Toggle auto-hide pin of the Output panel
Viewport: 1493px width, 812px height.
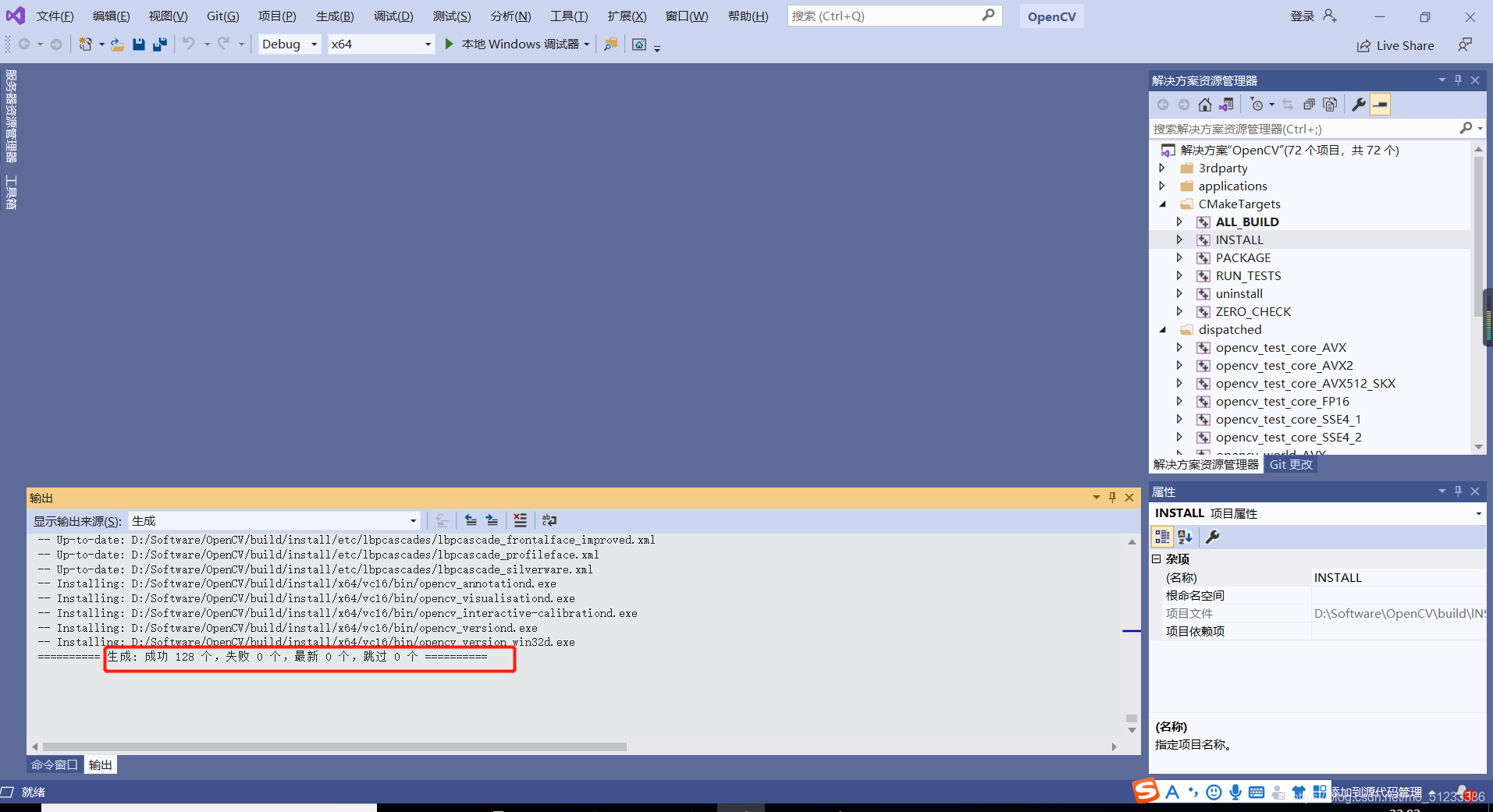1112,497
